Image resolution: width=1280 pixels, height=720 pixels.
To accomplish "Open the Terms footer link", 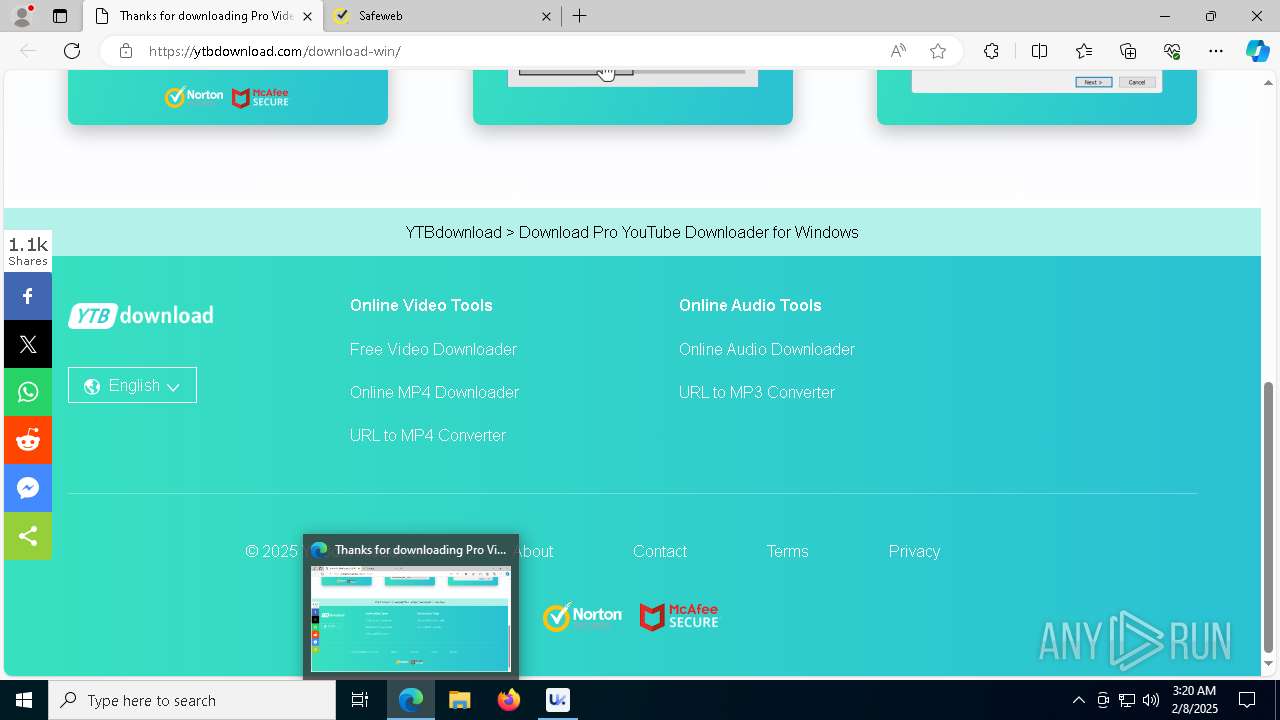I will 787,551.
